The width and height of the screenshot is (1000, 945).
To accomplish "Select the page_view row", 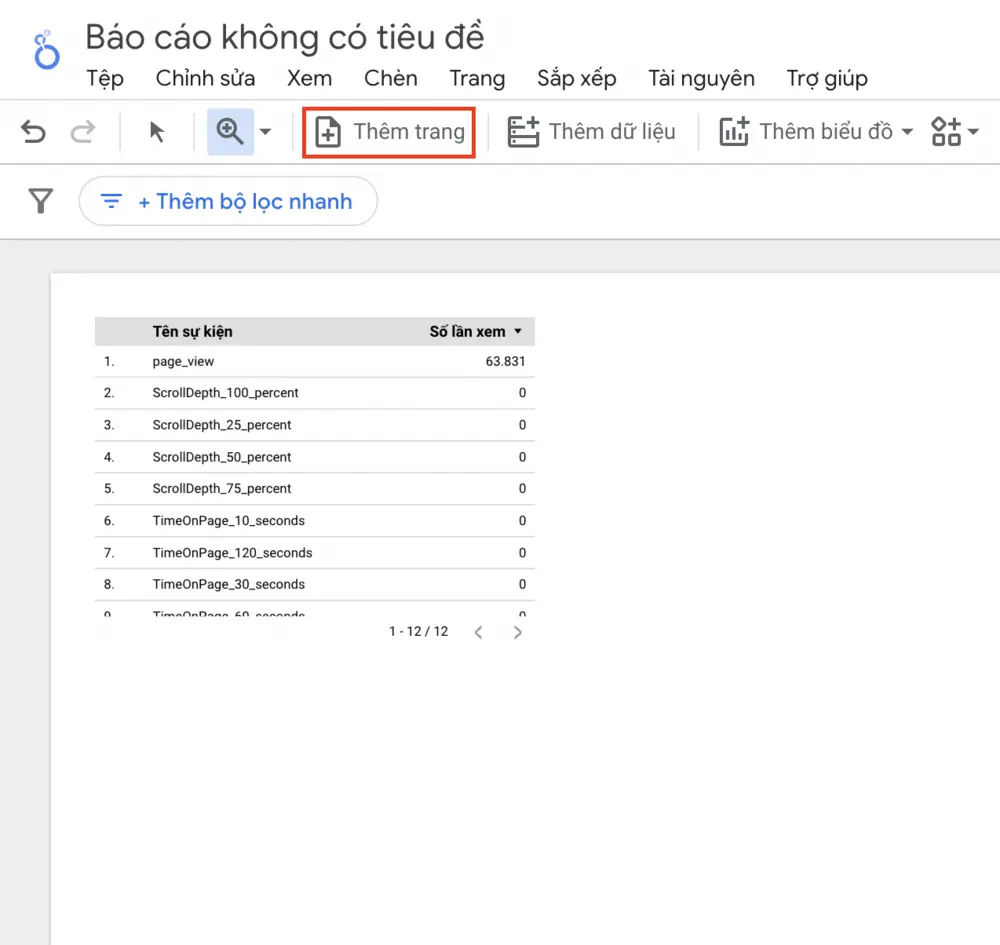I will [x=314, y=362].
